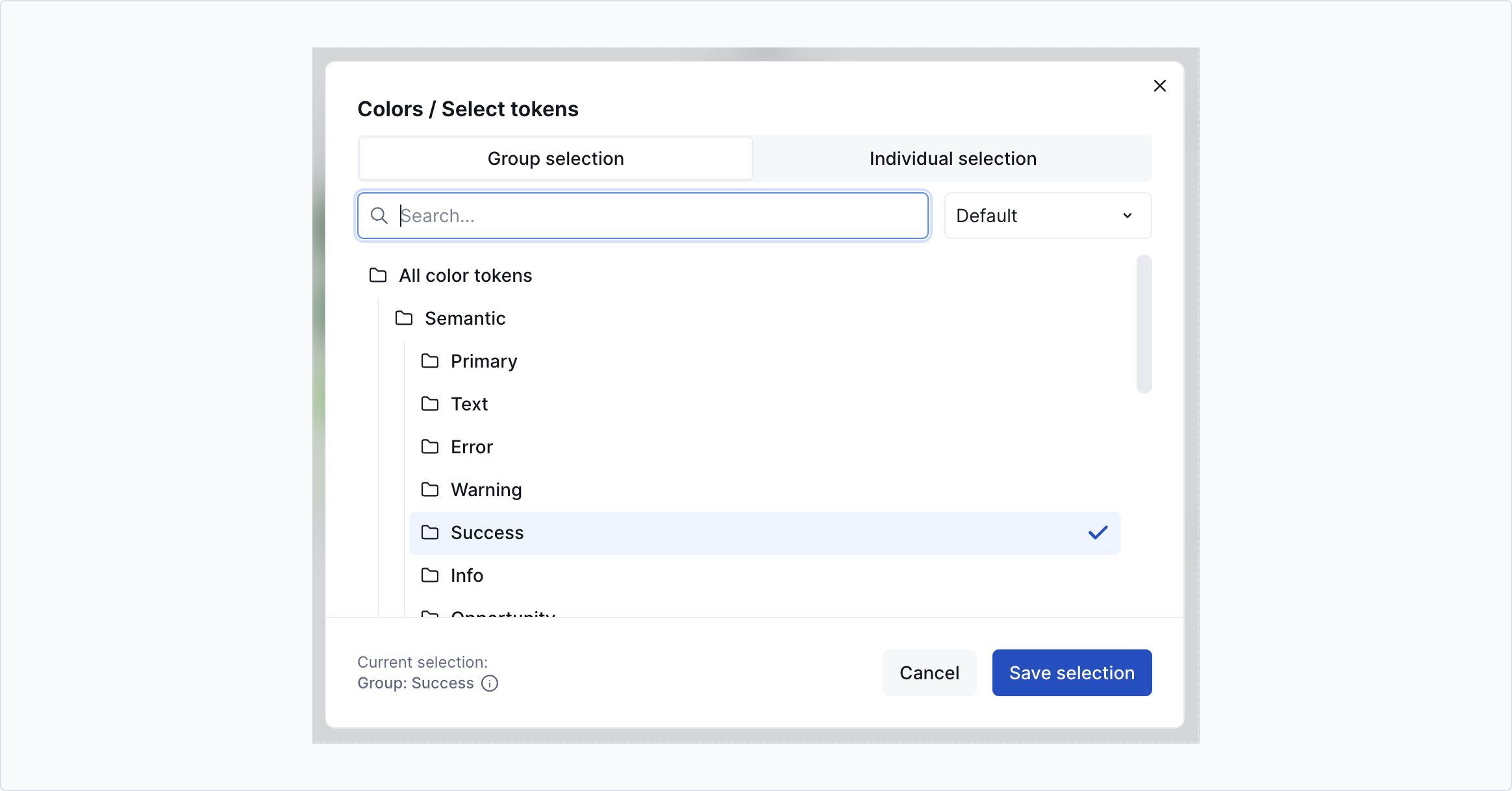1512x791 pixels.
Task: Open the Default dropdown
Action: click(1047, 216)
